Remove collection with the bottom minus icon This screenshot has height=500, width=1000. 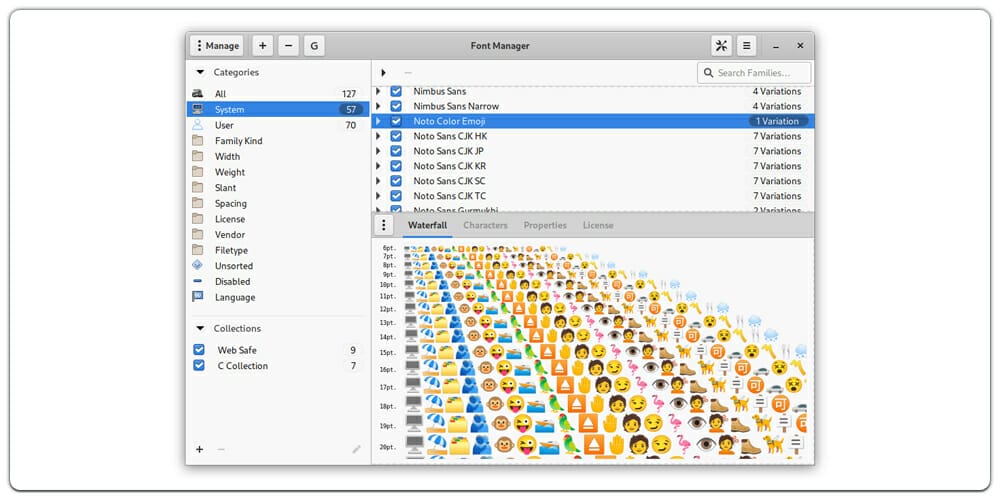221,450
